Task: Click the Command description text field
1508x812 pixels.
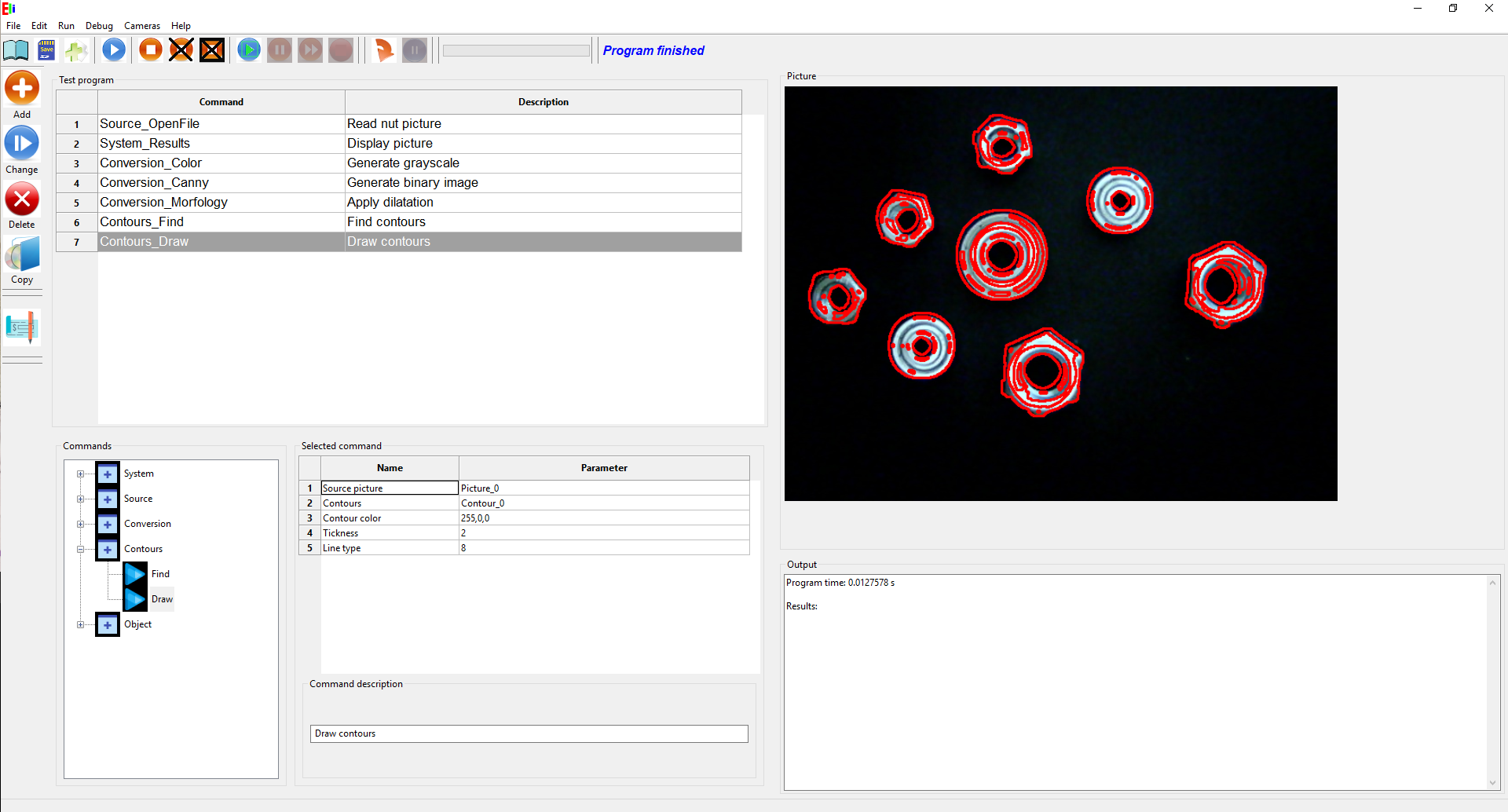Action: coord(529,733)
